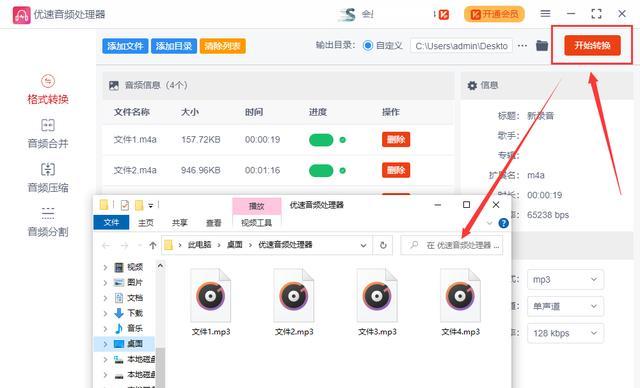Image resolution: width=640 pixels, height=388 pixels.
Task: Open the 单声道 channel dropdown
Action: coord(565,306)
